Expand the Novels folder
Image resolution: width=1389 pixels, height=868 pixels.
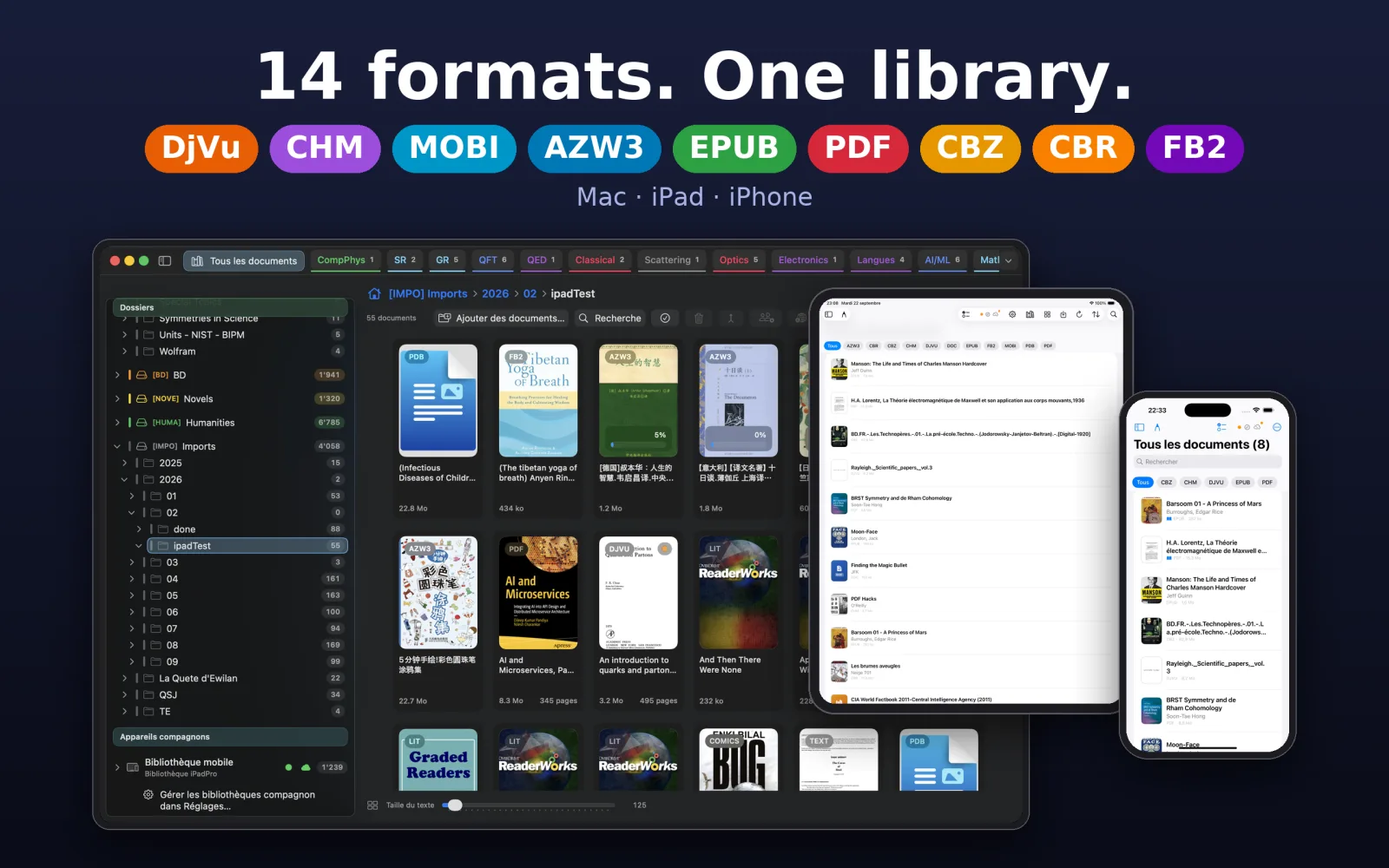pos(117,399)
